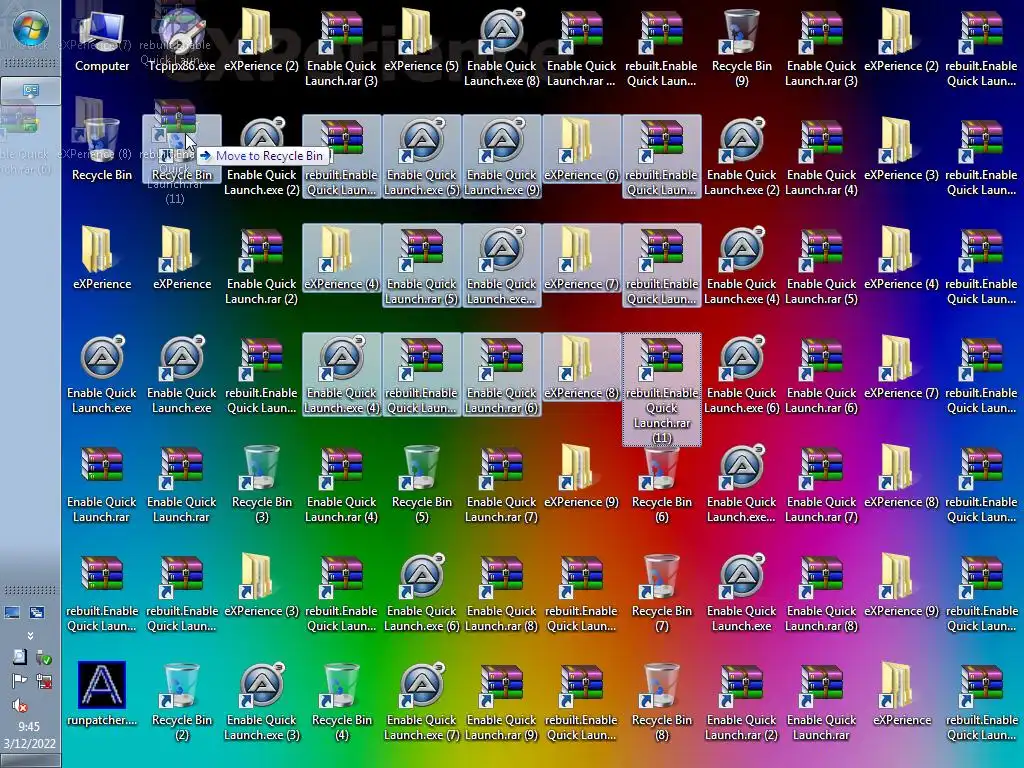Select the Recycle Bin (2) shortcut
The height and width of the screenshot is (768, 1024).
click(182, 702)
